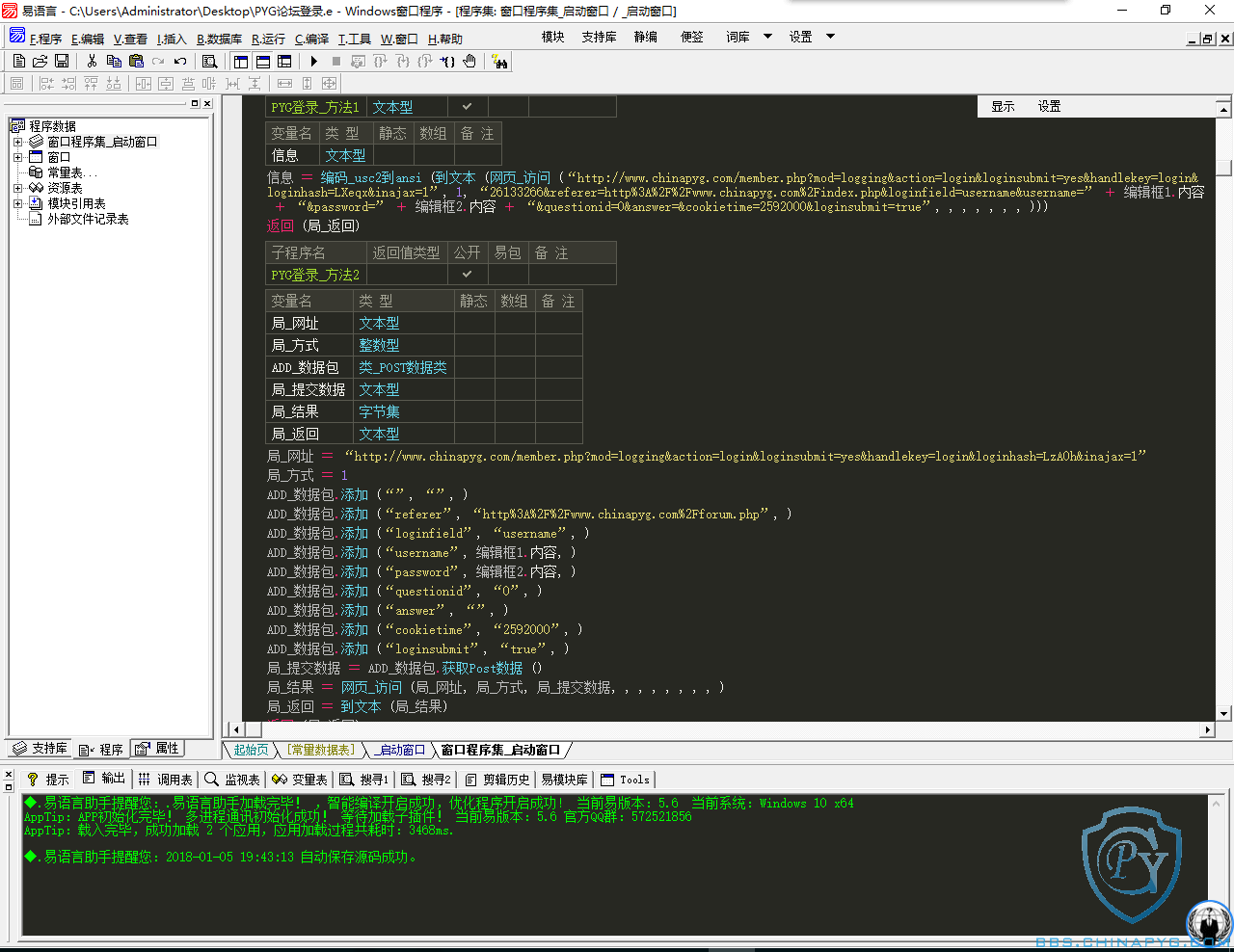The width and height of the screenshot is (1234, 952).
Task: Click the run-to-cursor arrow braces icon
Action: (447, 61)
